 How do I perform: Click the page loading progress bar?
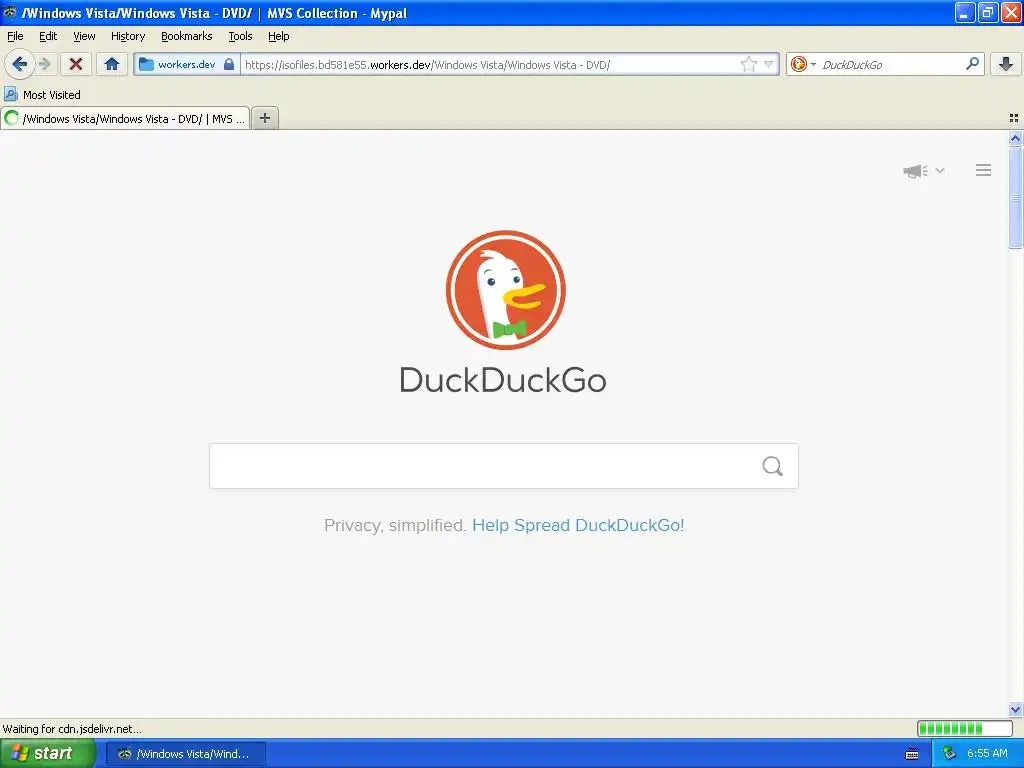point(965,728)
